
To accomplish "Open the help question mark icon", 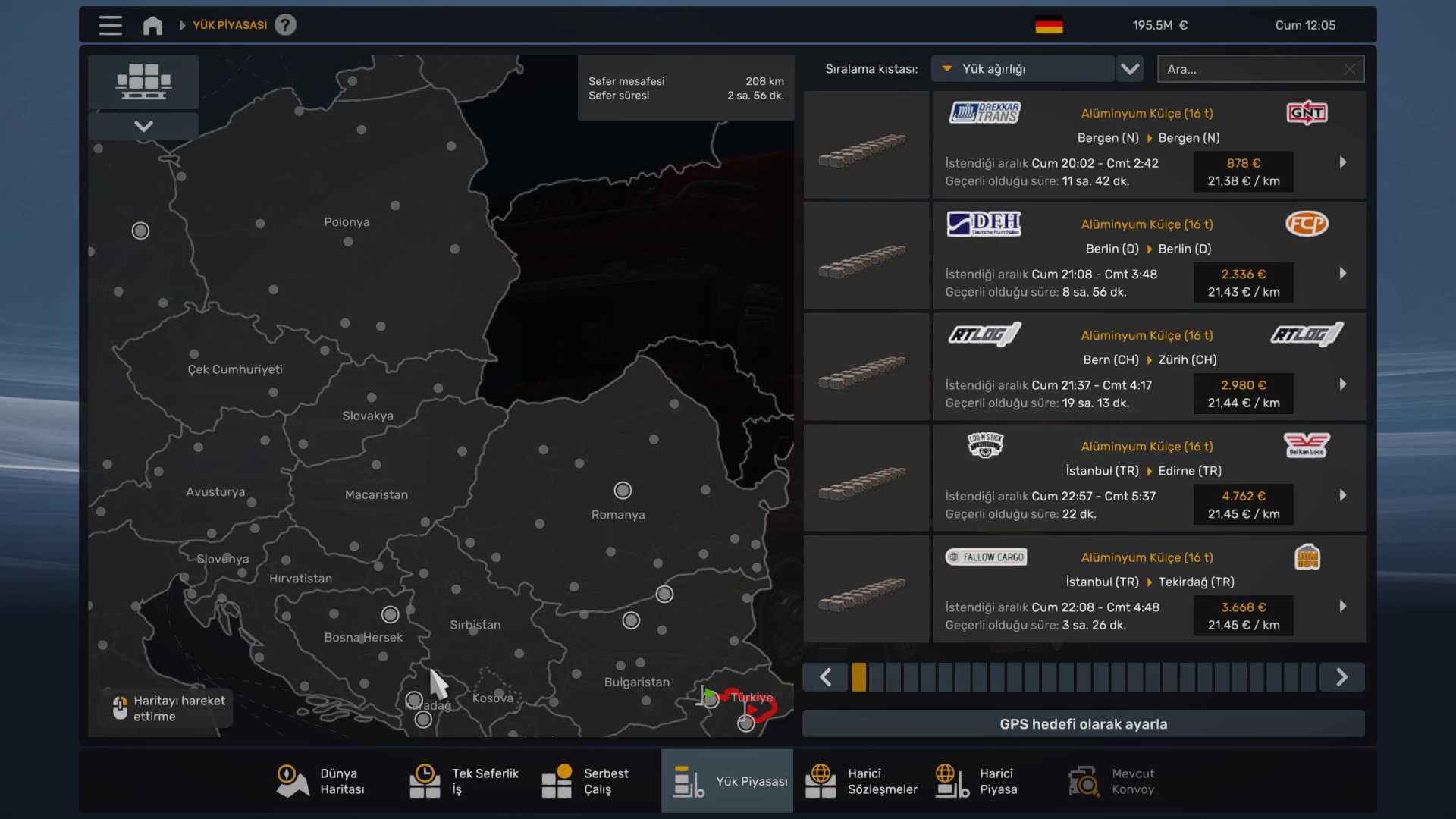I will pyautogui.click(x=285, y=25).
